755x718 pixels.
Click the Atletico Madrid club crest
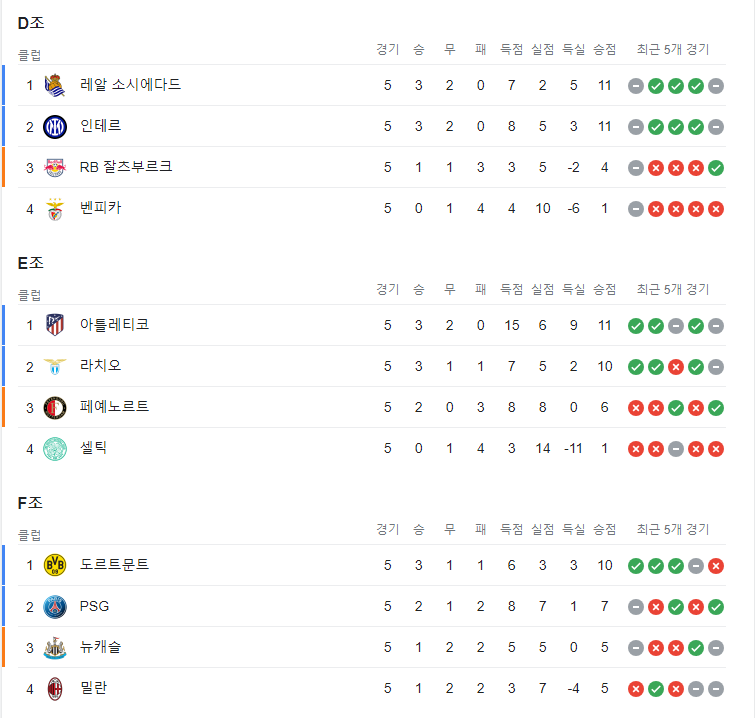[55, 325]
